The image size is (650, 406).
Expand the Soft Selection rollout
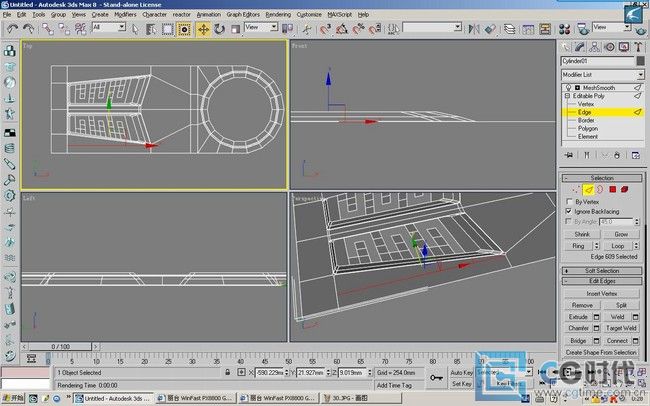[x=602, y=271]
